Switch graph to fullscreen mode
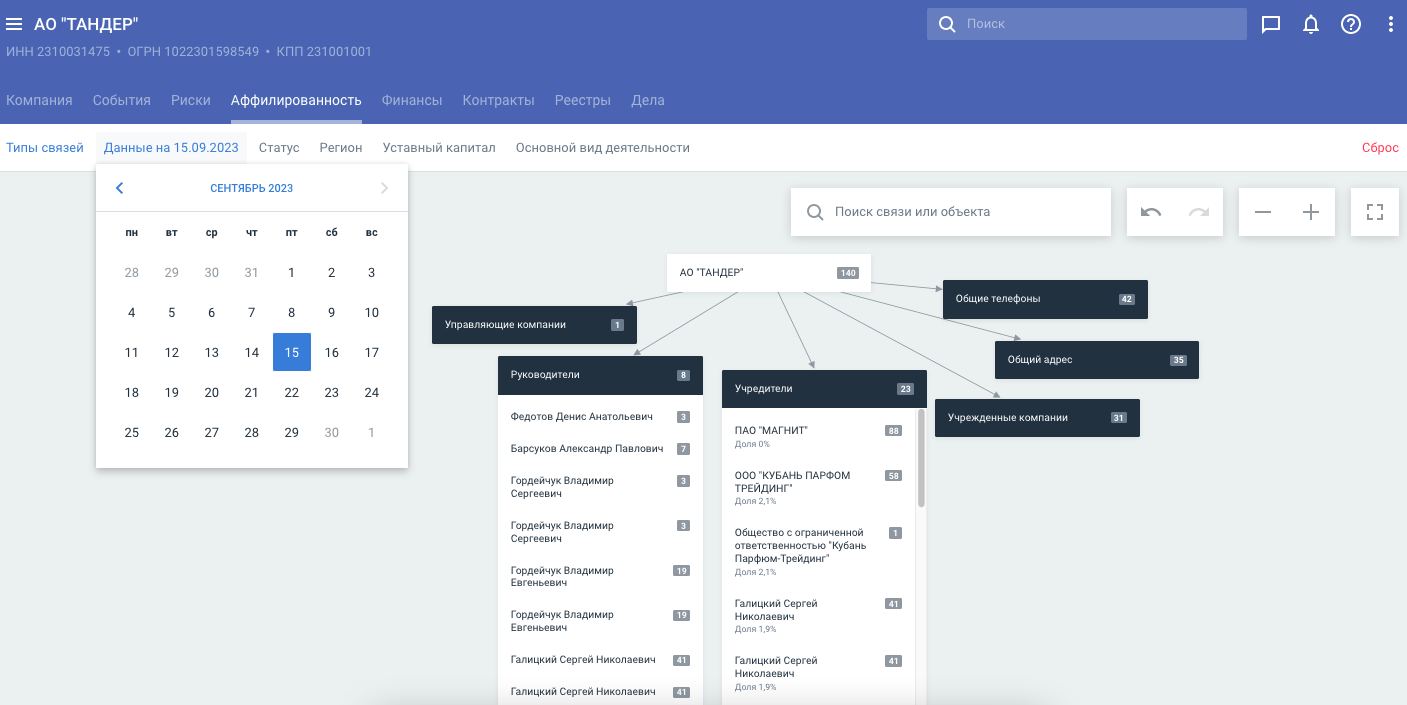The width and height of the screenshot is (1407, 705). [x=1375, y=212]
